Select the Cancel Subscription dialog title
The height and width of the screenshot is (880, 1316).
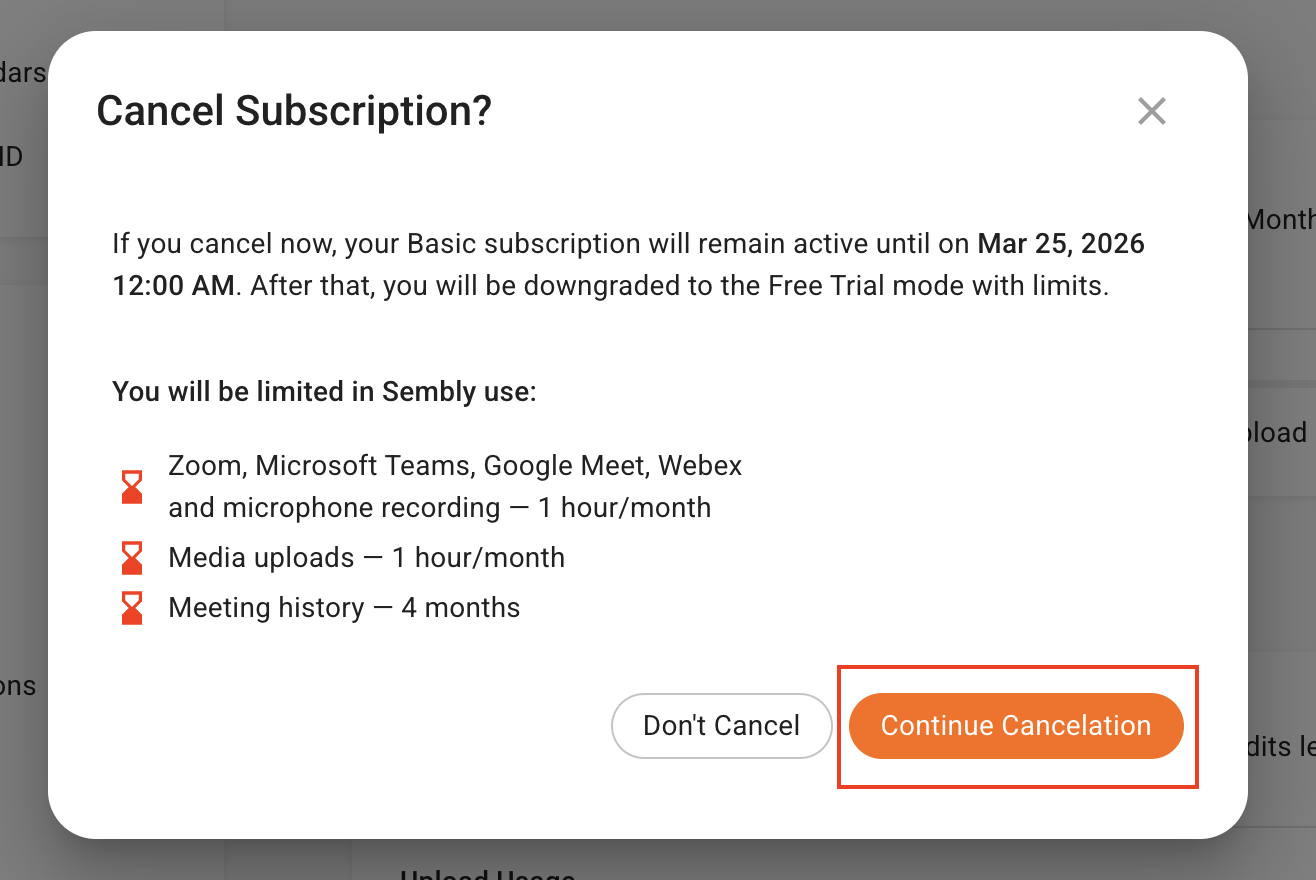click(293, 110)
